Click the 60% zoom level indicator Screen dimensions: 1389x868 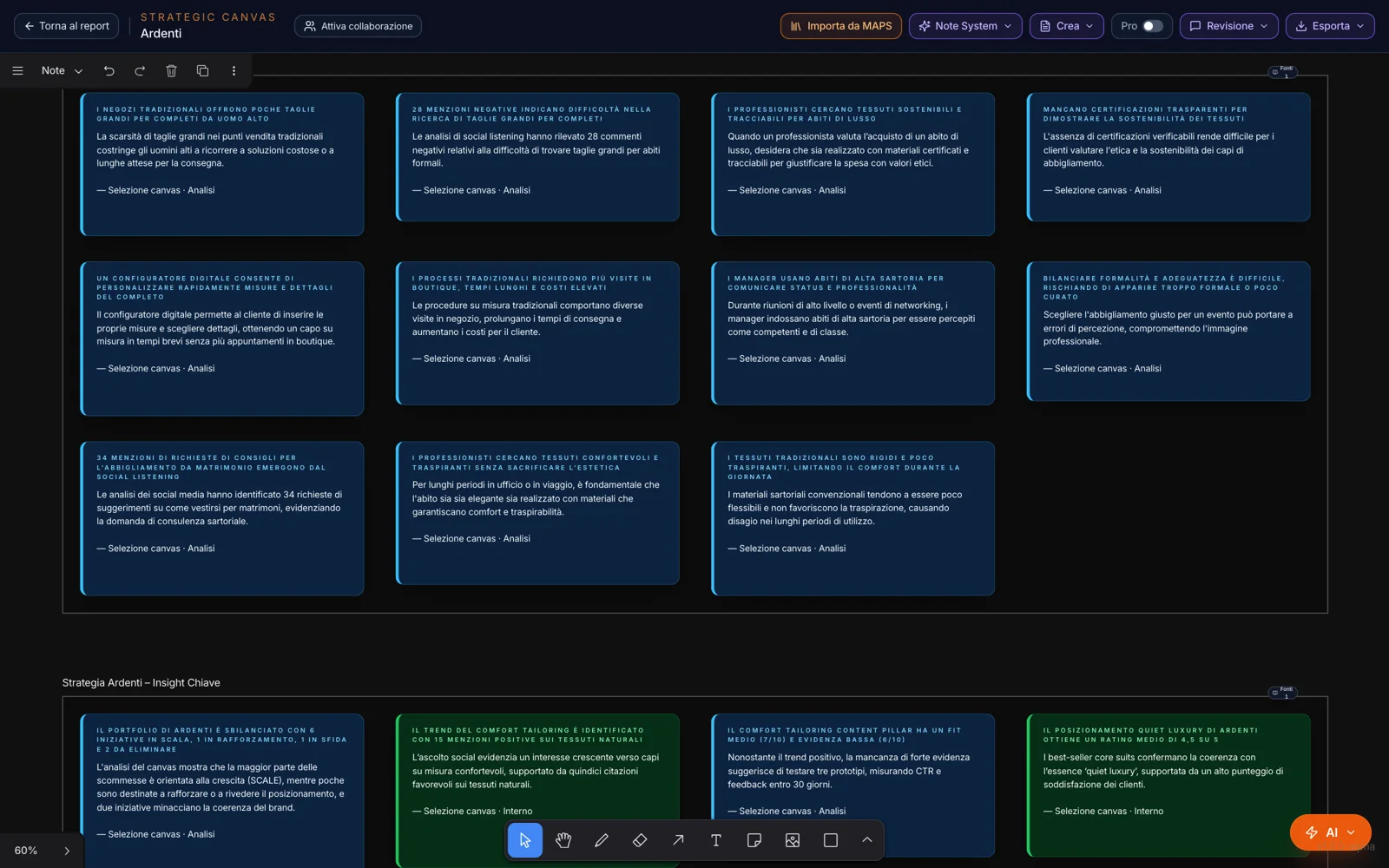coord(26,851)
